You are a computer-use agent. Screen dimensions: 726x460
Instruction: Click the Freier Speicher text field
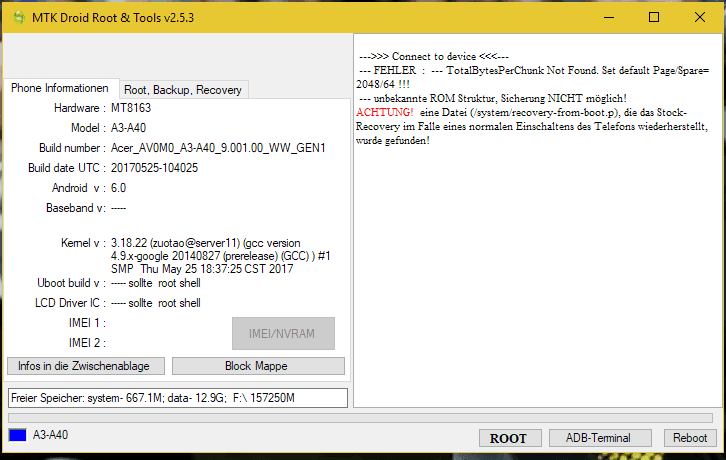click(178, 398)
